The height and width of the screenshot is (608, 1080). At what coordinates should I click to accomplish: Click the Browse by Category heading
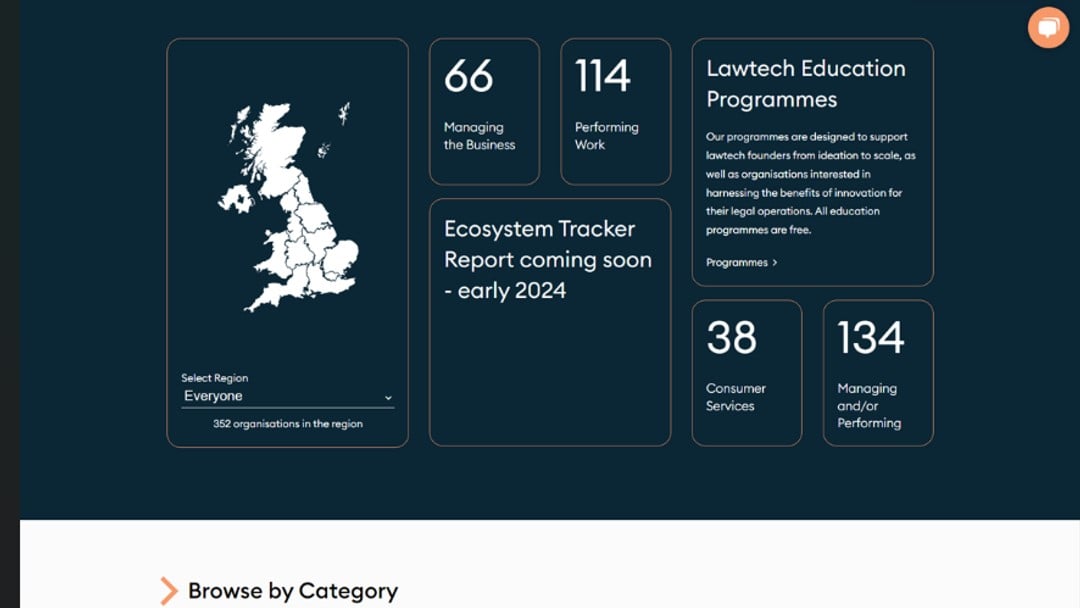(292, 591)
